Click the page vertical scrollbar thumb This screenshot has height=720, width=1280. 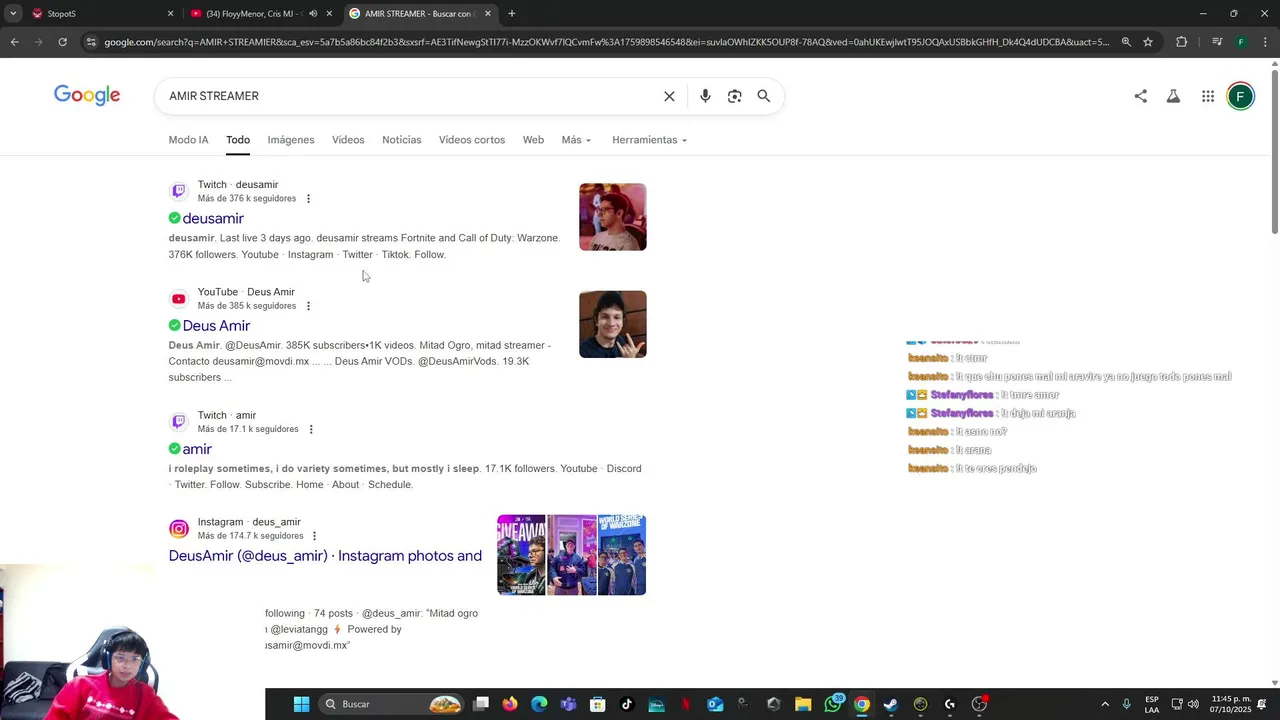1274,153
